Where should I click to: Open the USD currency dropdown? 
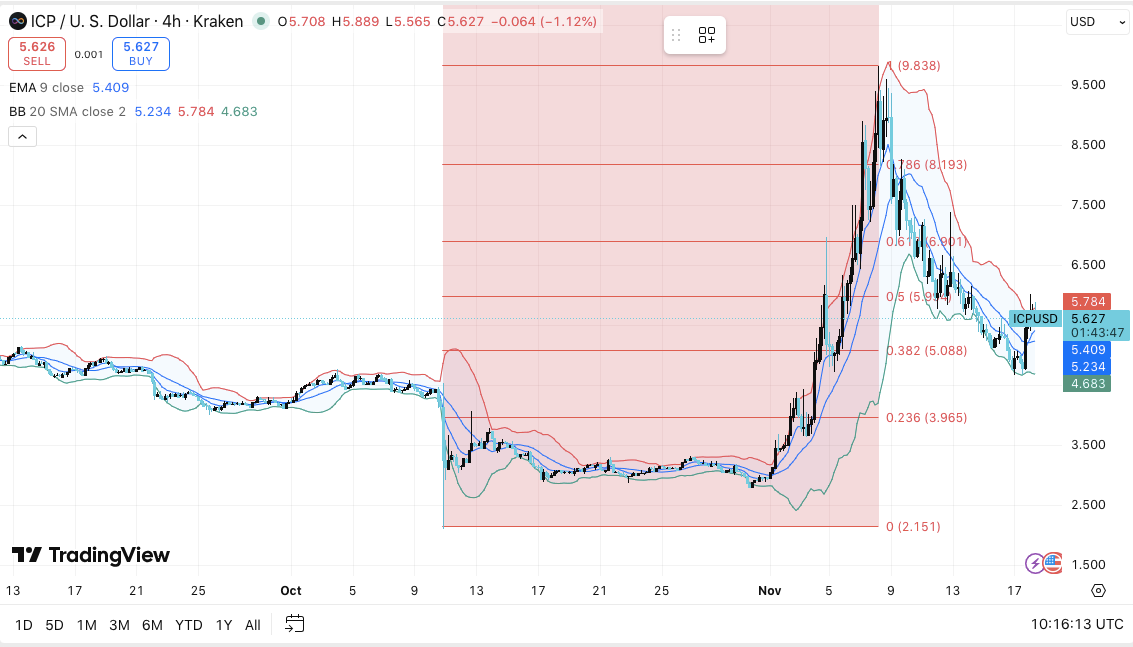click(x=1096, y=21)
